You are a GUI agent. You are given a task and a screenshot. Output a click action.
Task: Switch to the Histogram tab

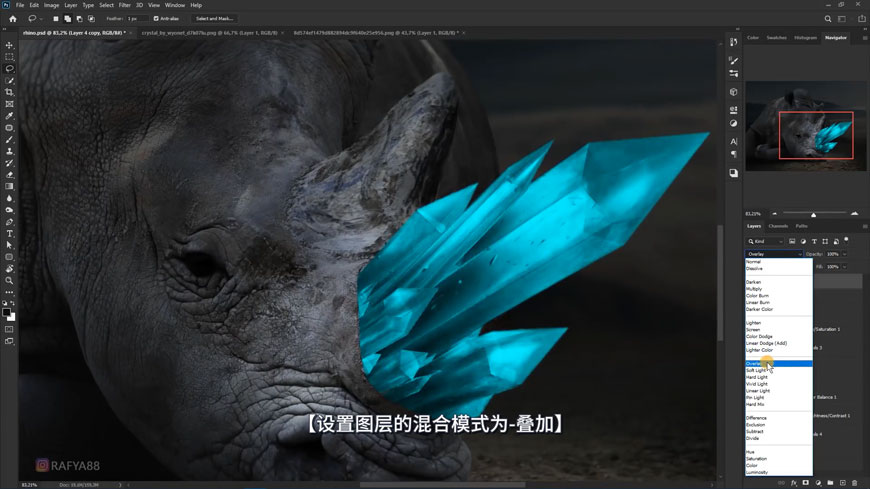(x=805, y=38)
